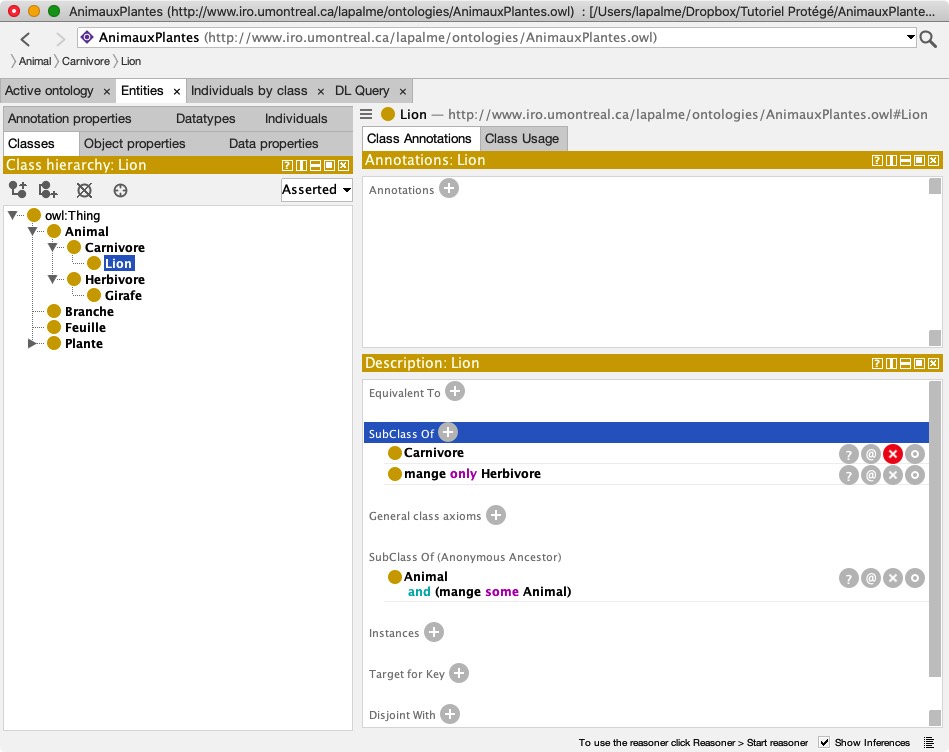This screenshot has height=752, width=949.
Task: Add a new annotation with plus icon
Action: tap(449, 188)
